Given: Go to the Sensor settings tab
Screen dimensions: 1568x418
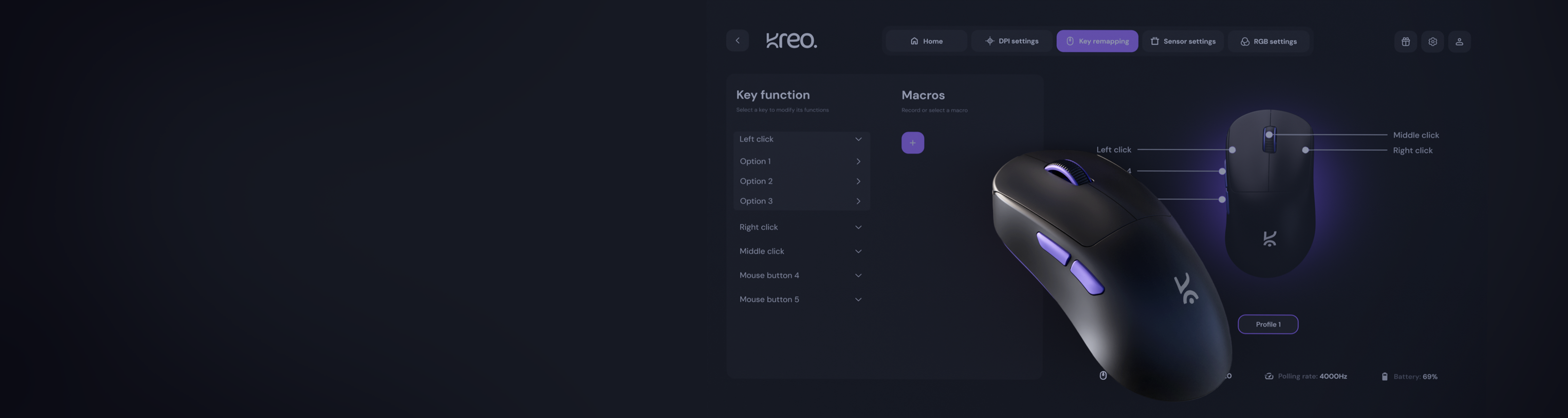Looking at the screenshot, I should pos(1183,41).
